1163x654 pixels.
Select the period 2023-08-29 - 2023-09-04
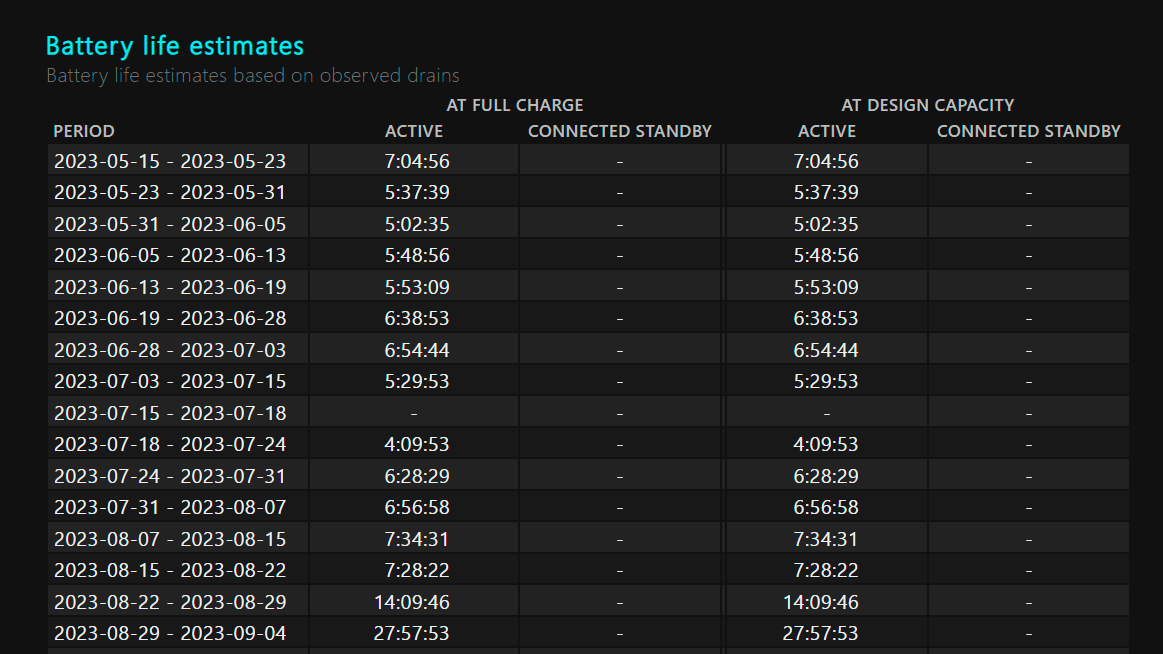click(x=170, y=633)
